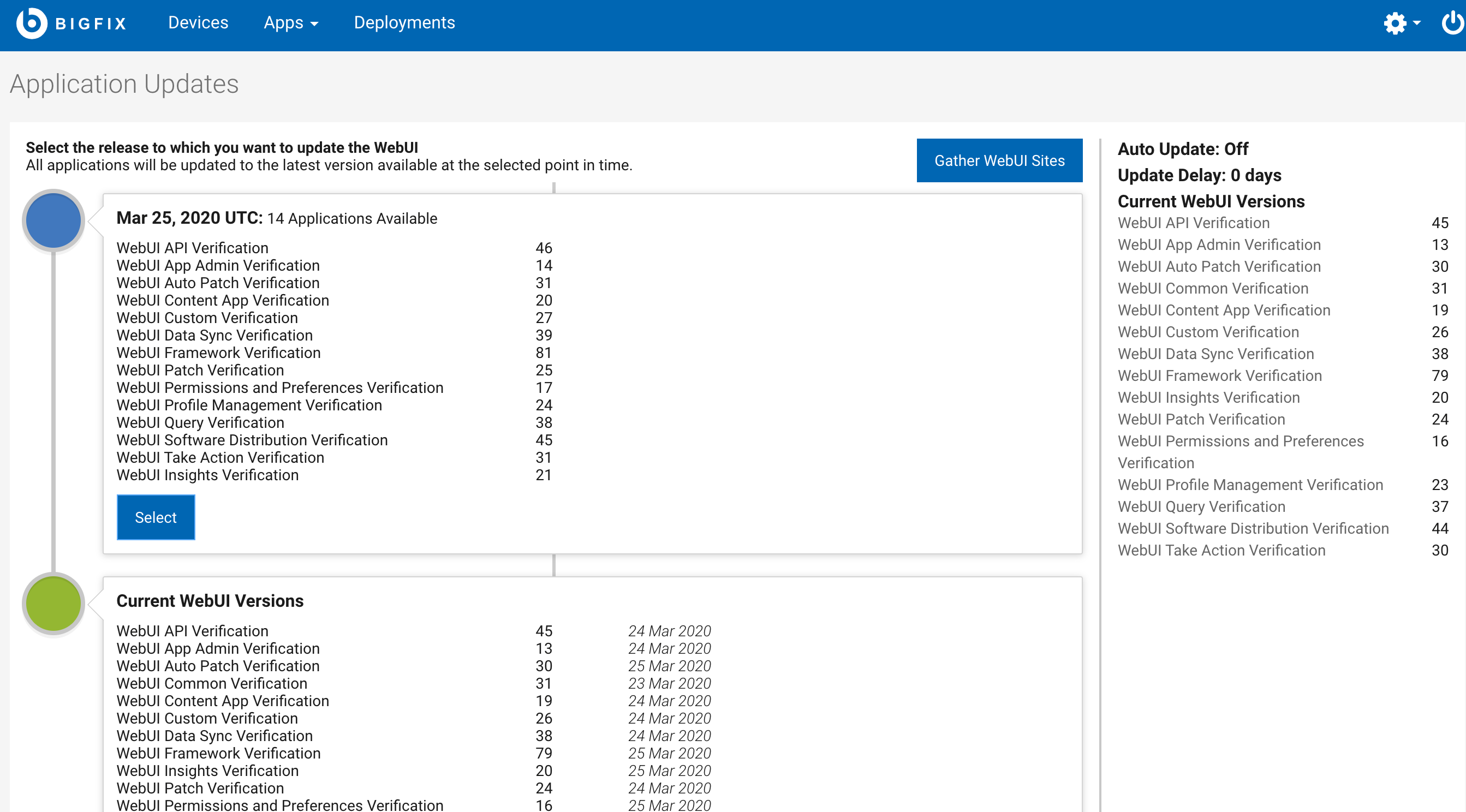Viewport: 1466px width, 812px height.
Task: Click WebUI Insights Verification in the Mar 25 list
Action: pyautogui.click(x=207, y=475)
